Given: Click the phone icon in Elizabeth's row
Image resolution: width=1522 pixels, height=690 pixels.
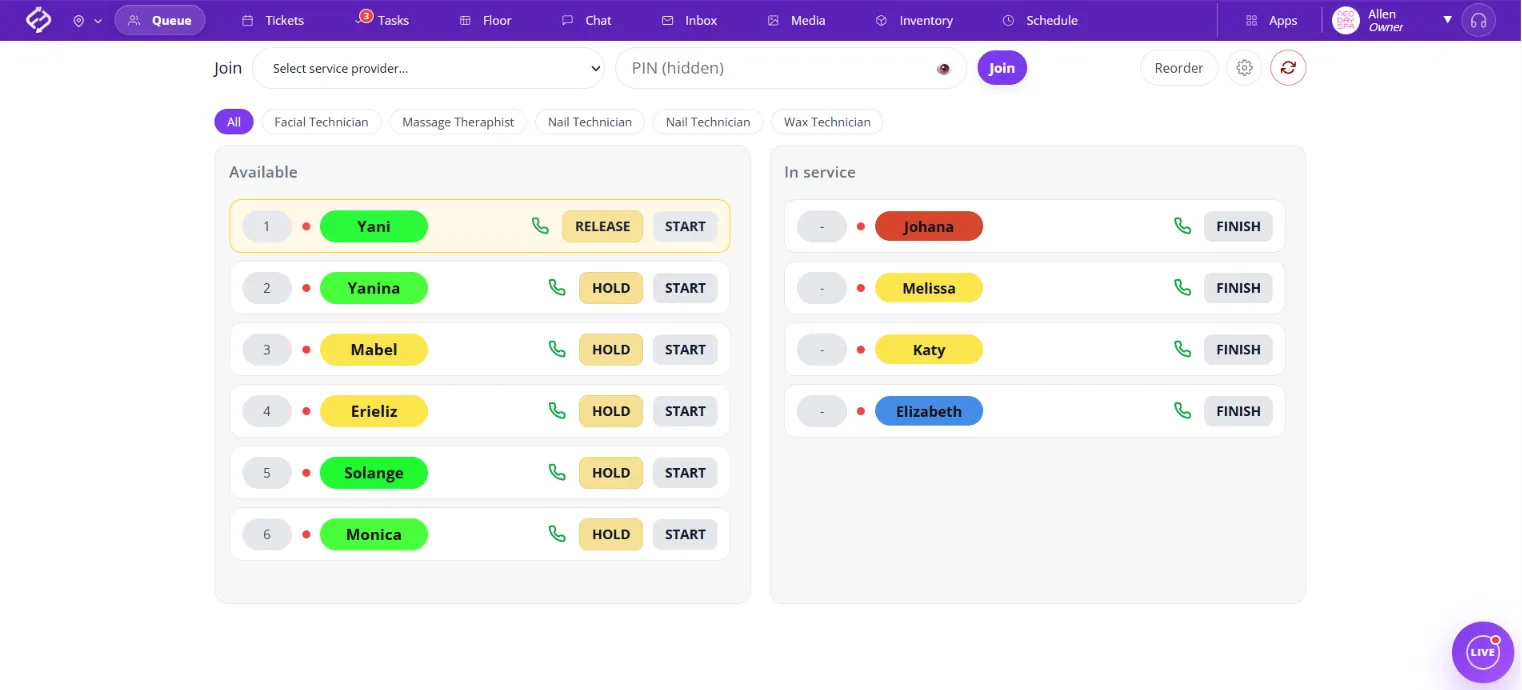Looking at the screenshot, I should tap(1182, 411).
